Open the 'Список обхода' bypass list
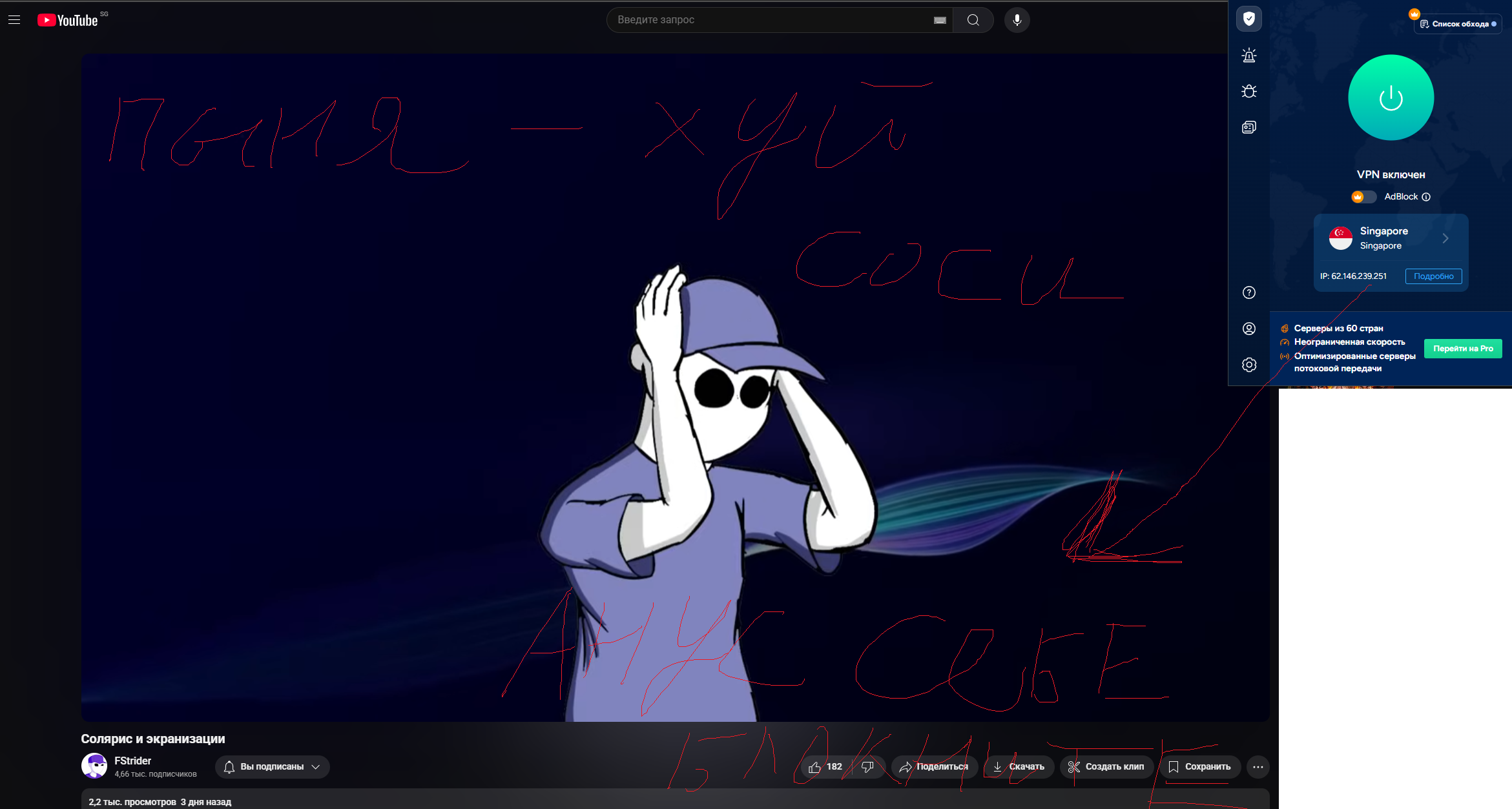 coord(1457,24)
